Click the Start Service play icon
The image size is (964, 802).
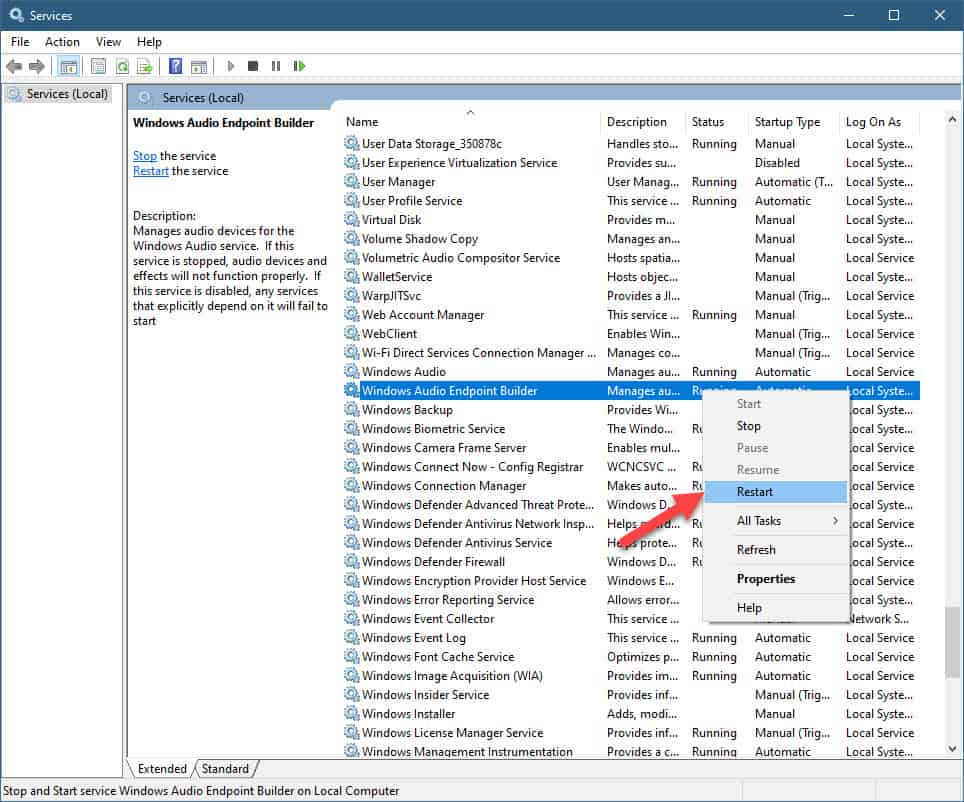coord(231,66)
